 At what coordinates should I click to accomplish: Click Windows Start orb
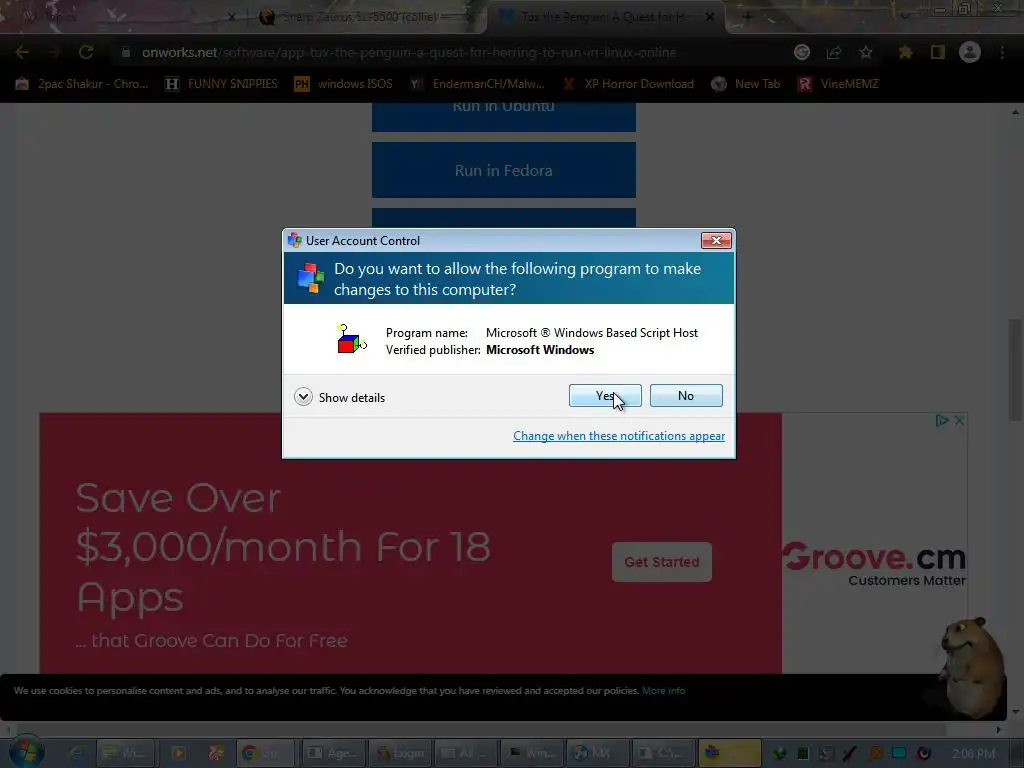(x=26, y=753)
